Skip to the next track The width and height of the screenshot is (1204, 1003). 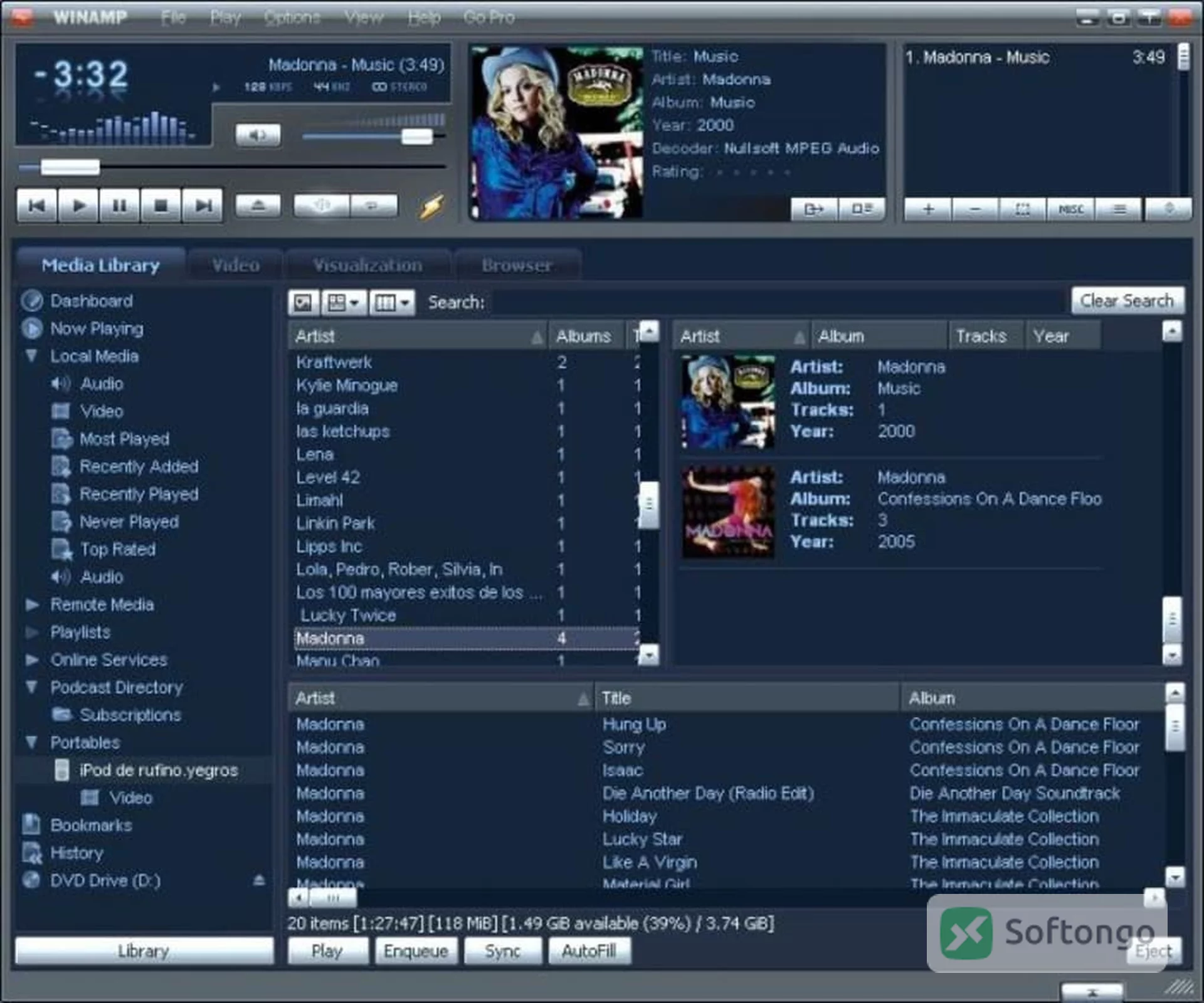(203, 206)
